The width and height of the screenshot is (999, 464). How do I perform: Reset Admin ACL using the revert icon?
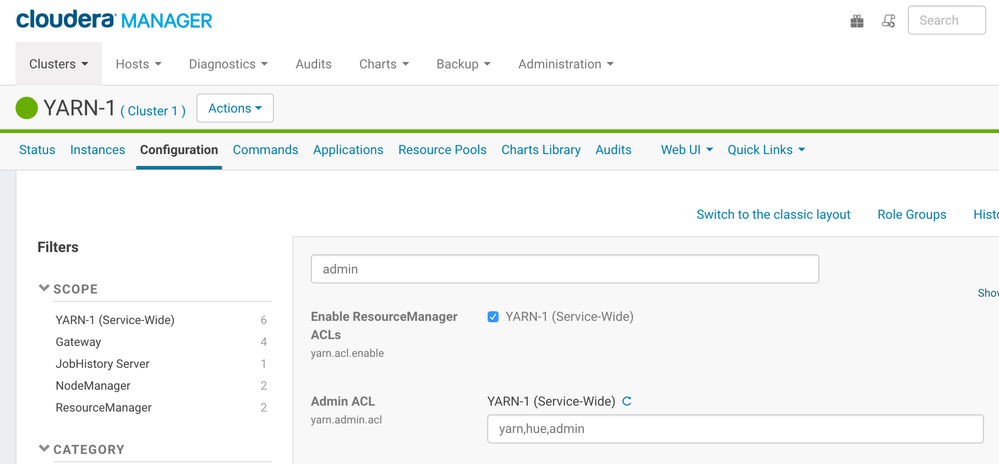pos(627,402)
